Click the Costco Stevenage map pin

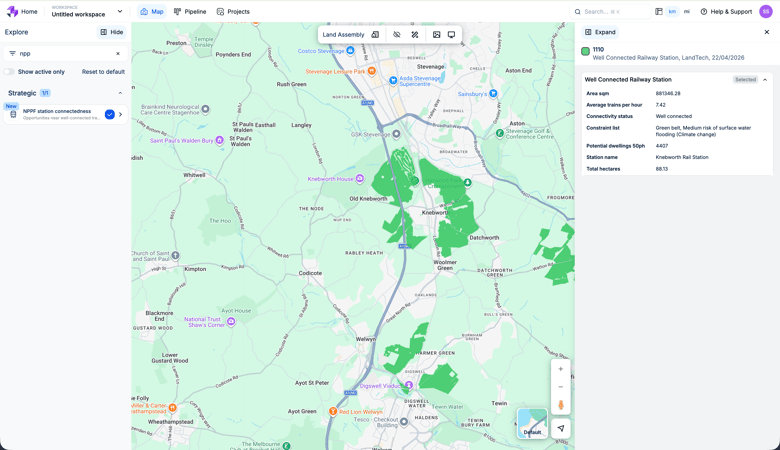pyautogui.click(x=350, y=50)
